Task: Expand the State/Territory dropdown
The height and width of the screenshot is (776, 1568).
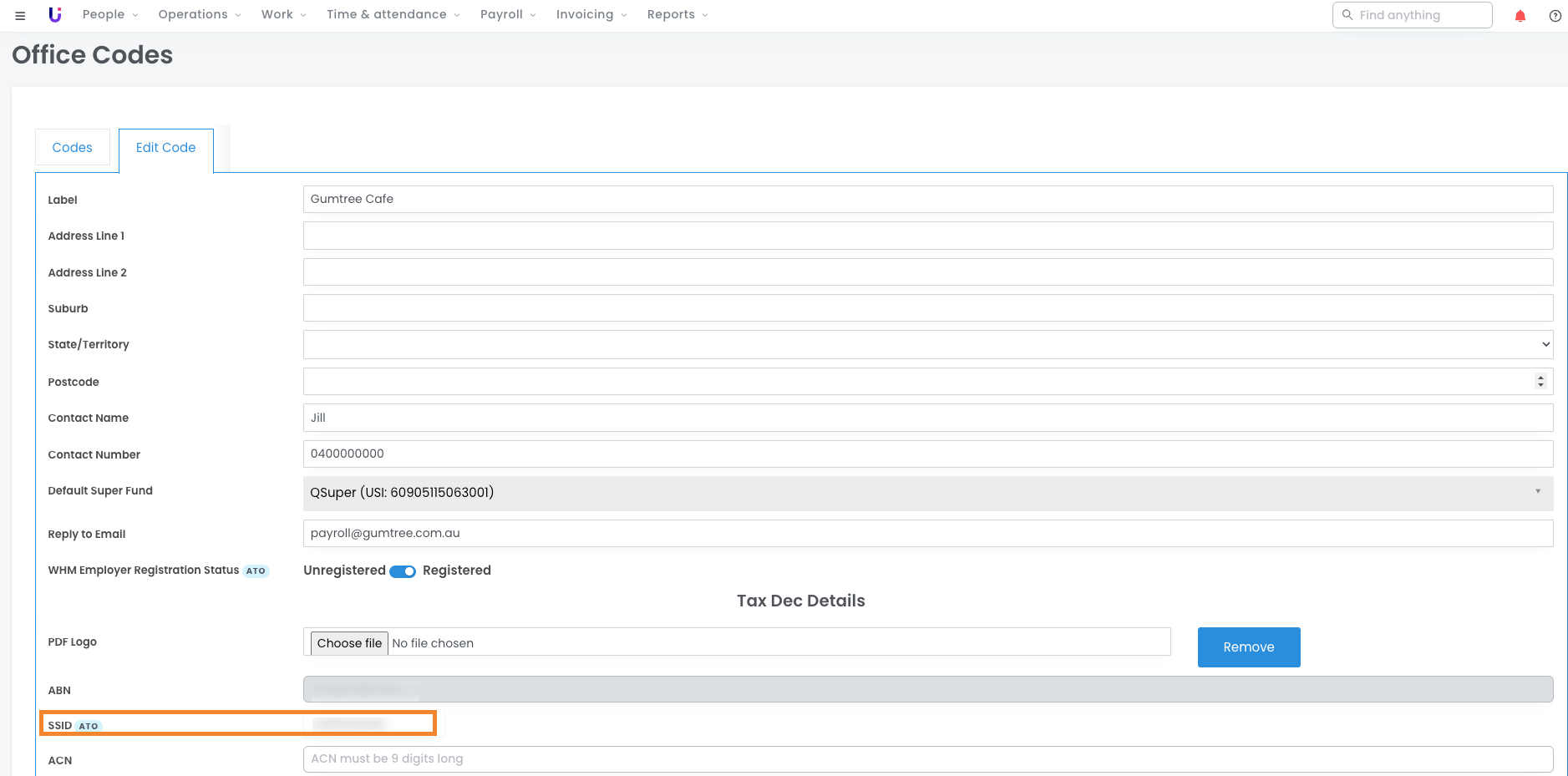Action: pos(927,344)
